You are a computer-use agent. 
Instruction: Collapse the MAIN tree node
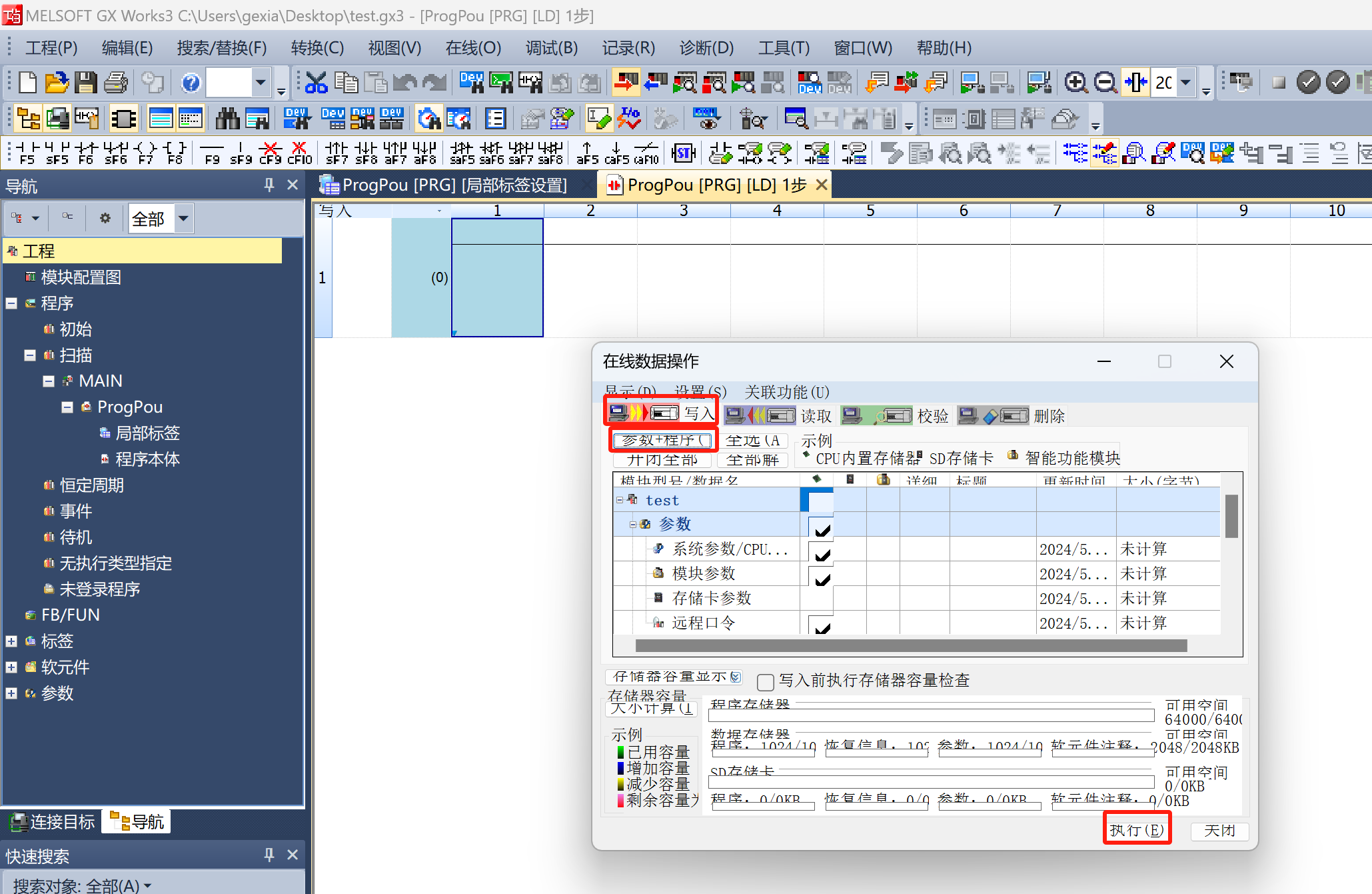pyautogui.click(x=49, y=381)
